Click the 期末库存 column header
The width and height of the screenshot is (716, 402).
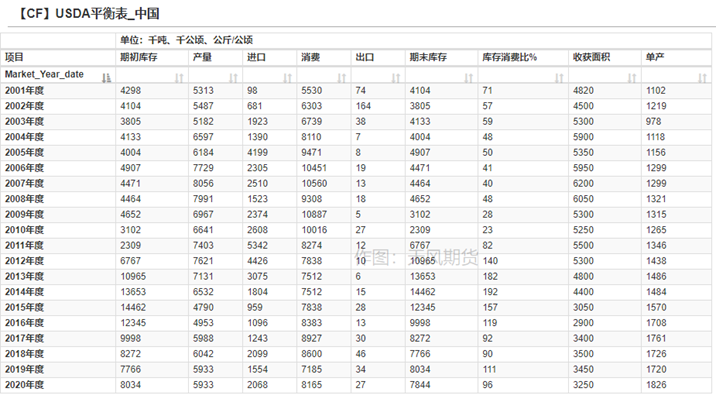442,57
